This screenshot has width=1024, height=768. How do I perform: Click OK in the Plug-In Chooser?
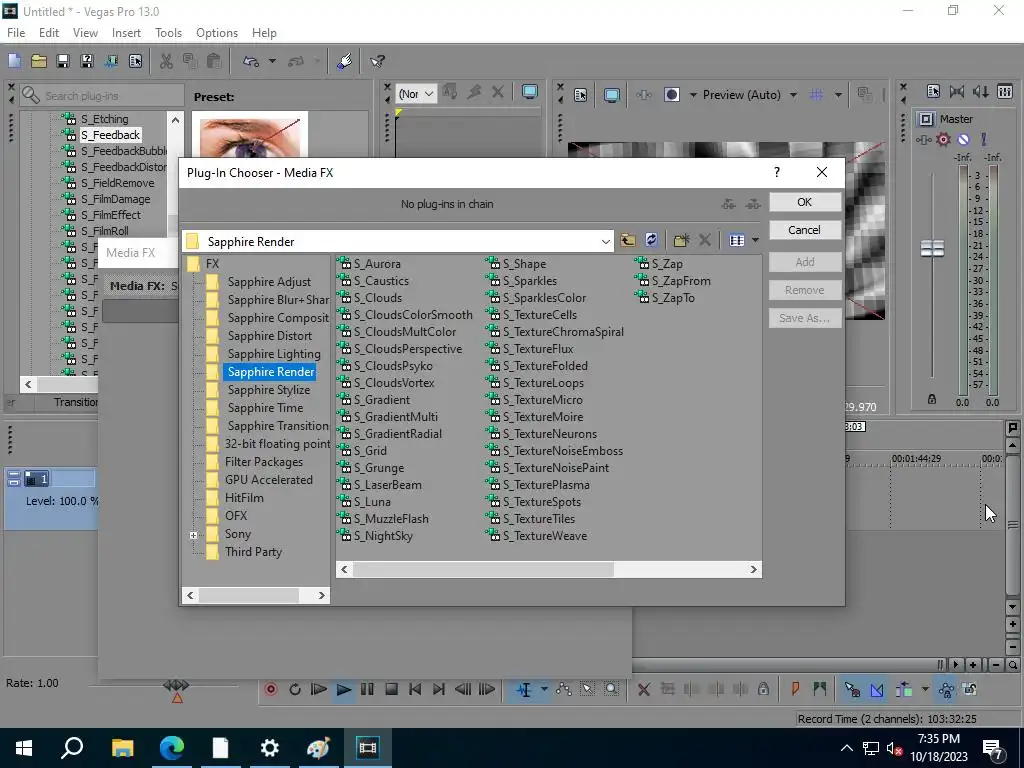coord(805,202)
